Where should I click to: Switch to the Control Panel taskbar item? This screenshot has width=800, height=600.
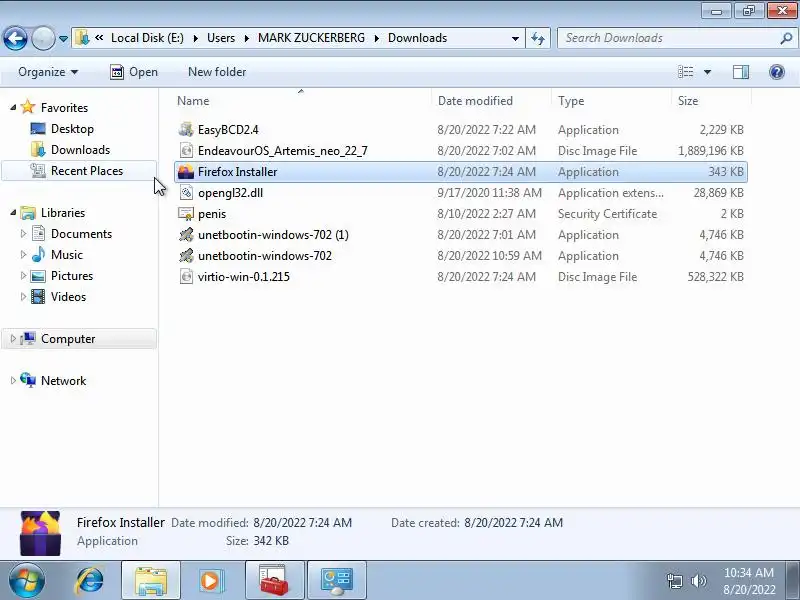click(x=336, y=580)
